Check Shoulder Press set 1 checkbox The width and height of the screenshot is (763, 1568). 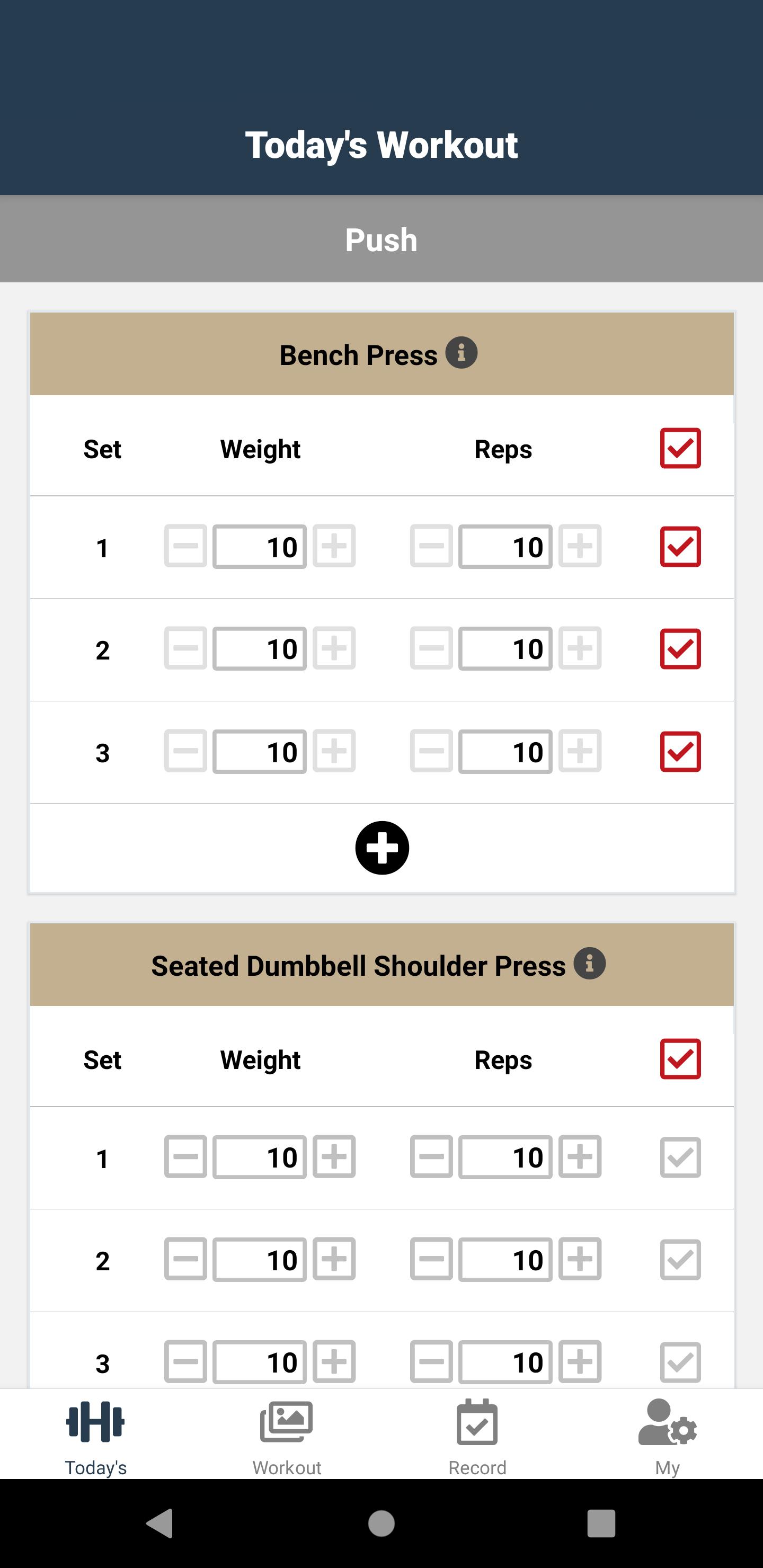click(680, 1157)
